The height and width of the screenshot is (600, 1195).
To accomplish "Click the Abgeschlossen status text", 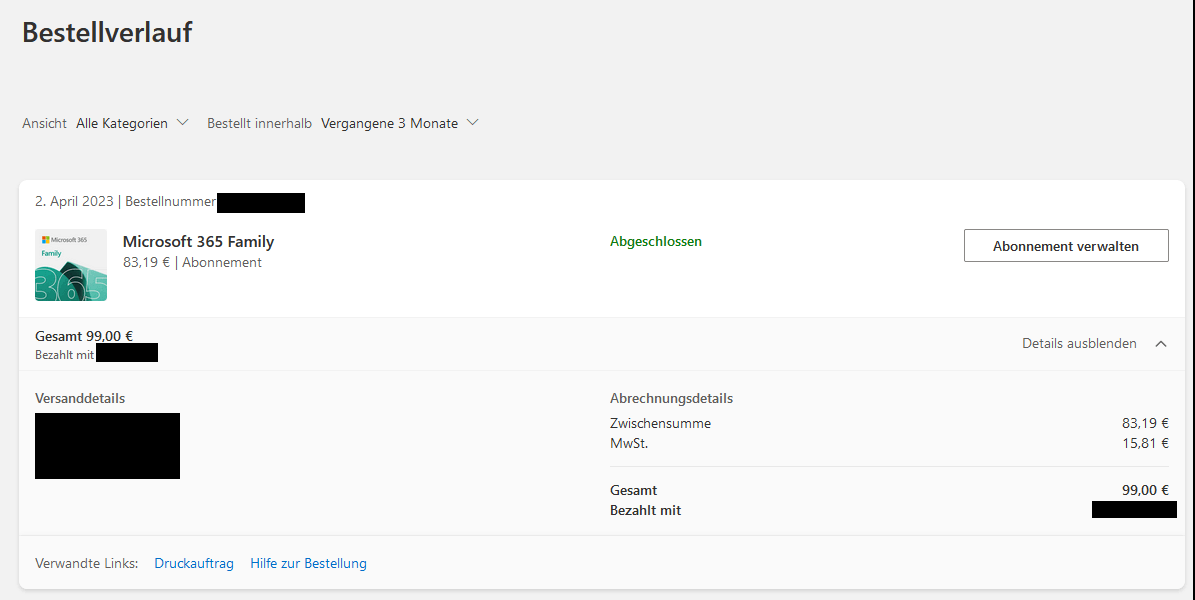I will point(655,242).
